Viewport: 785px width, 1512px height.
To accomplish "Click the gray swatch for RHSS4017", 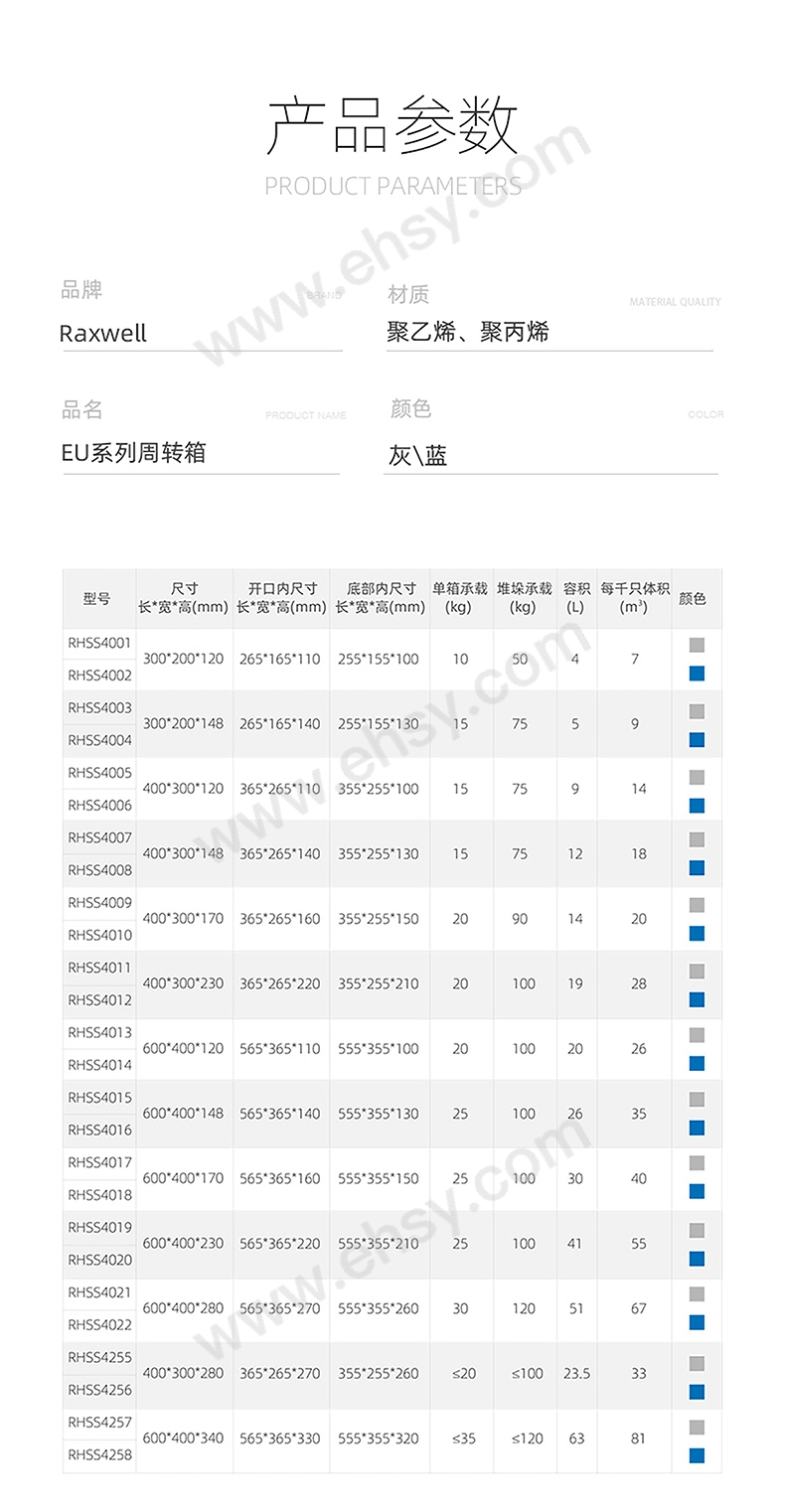I will coord(697,1162).
